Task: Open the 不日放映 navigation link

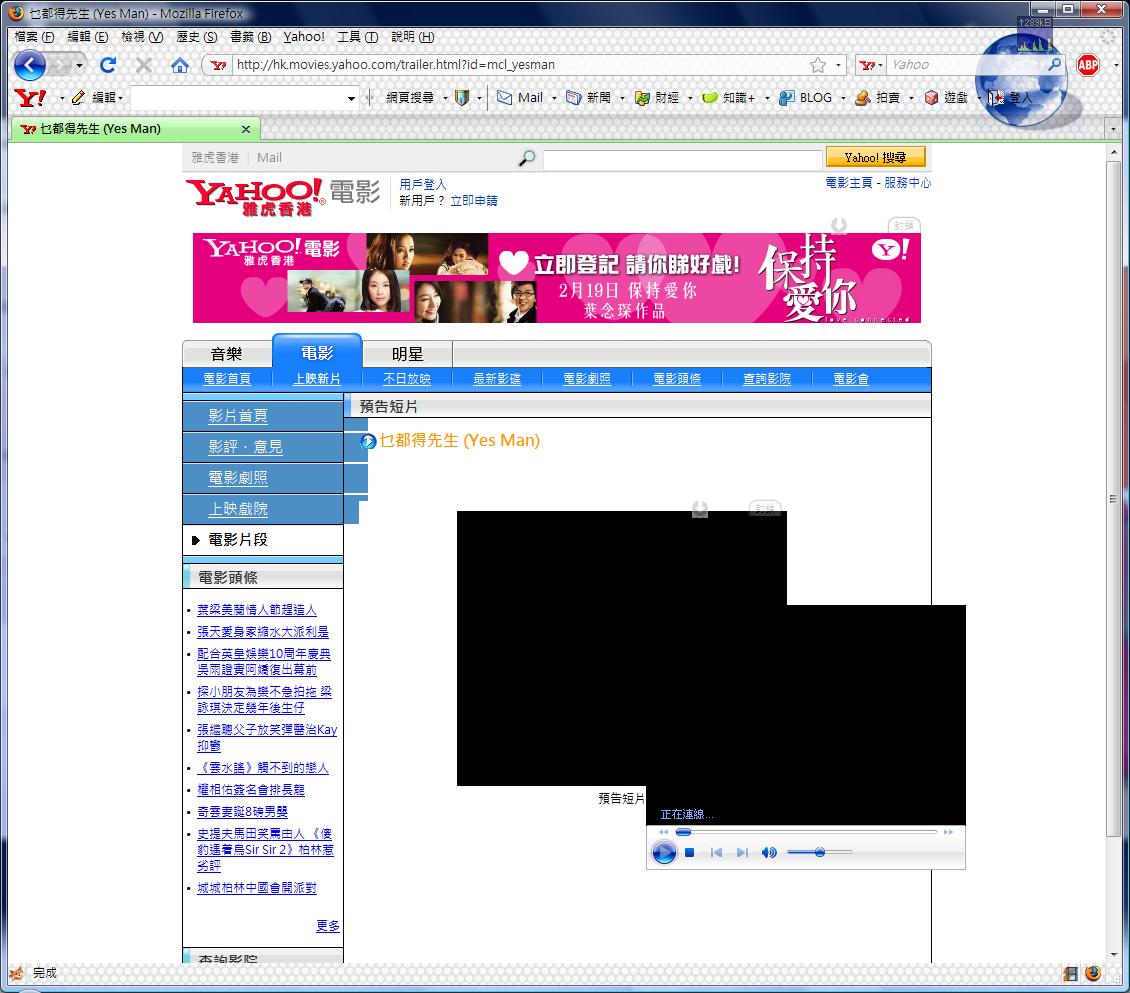Action: (x=406, y=379)
